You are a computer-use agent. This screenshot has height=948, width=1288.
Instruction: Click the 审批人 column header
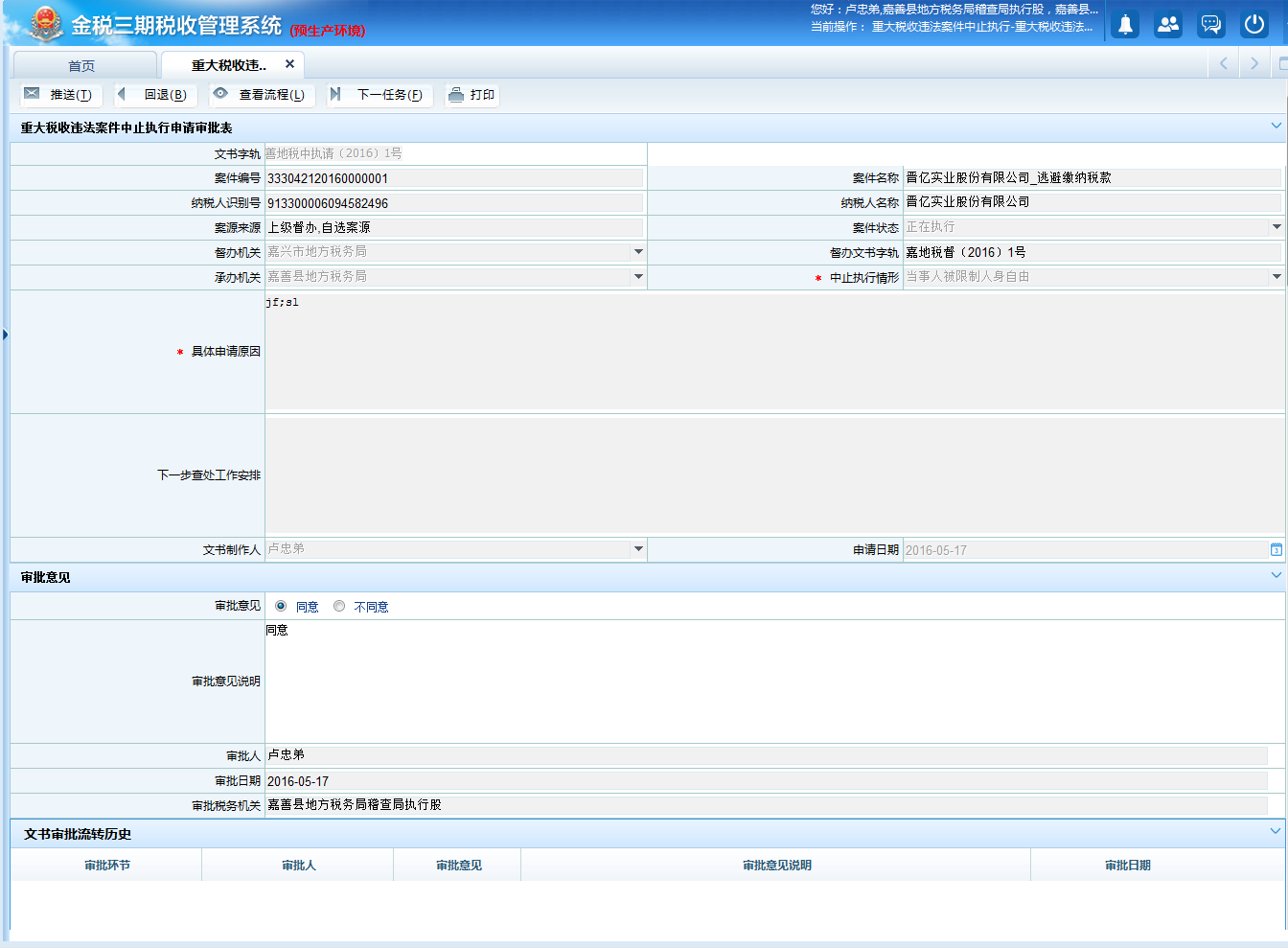click(298, 865)
